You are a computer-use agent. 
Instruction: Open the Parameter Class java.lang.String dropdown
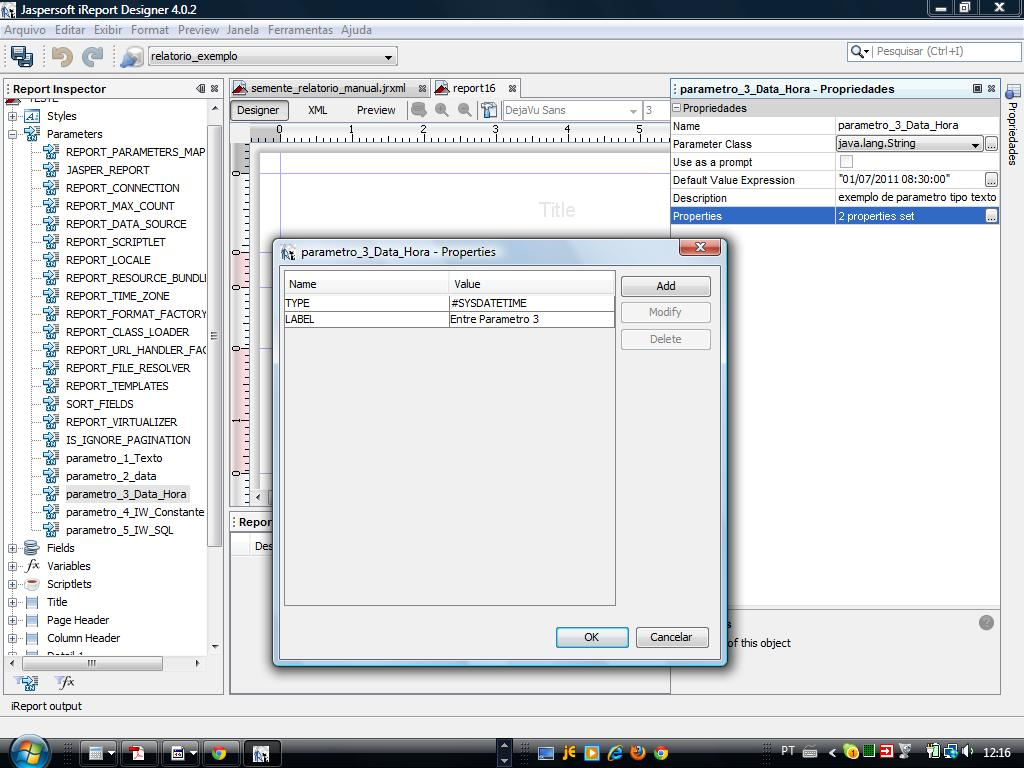[975, 144]
